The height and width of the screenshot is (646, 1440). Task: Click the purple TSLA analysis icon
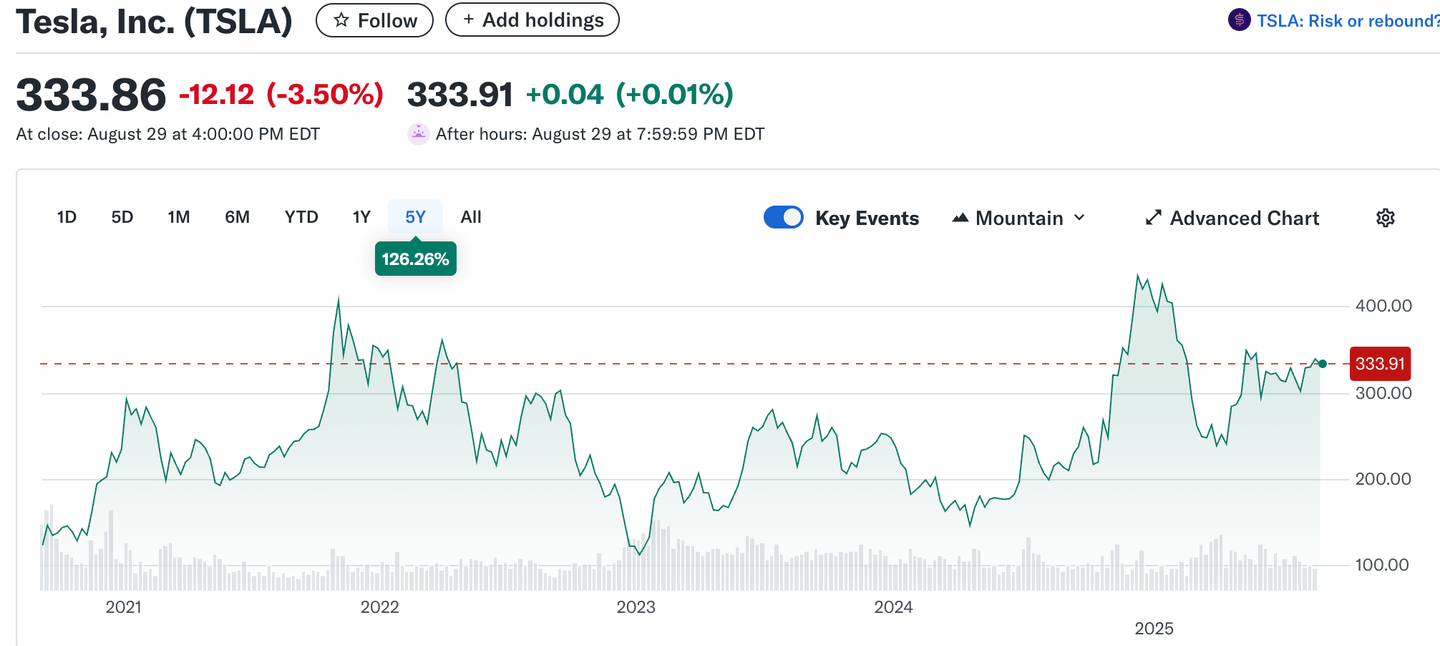1239,20
